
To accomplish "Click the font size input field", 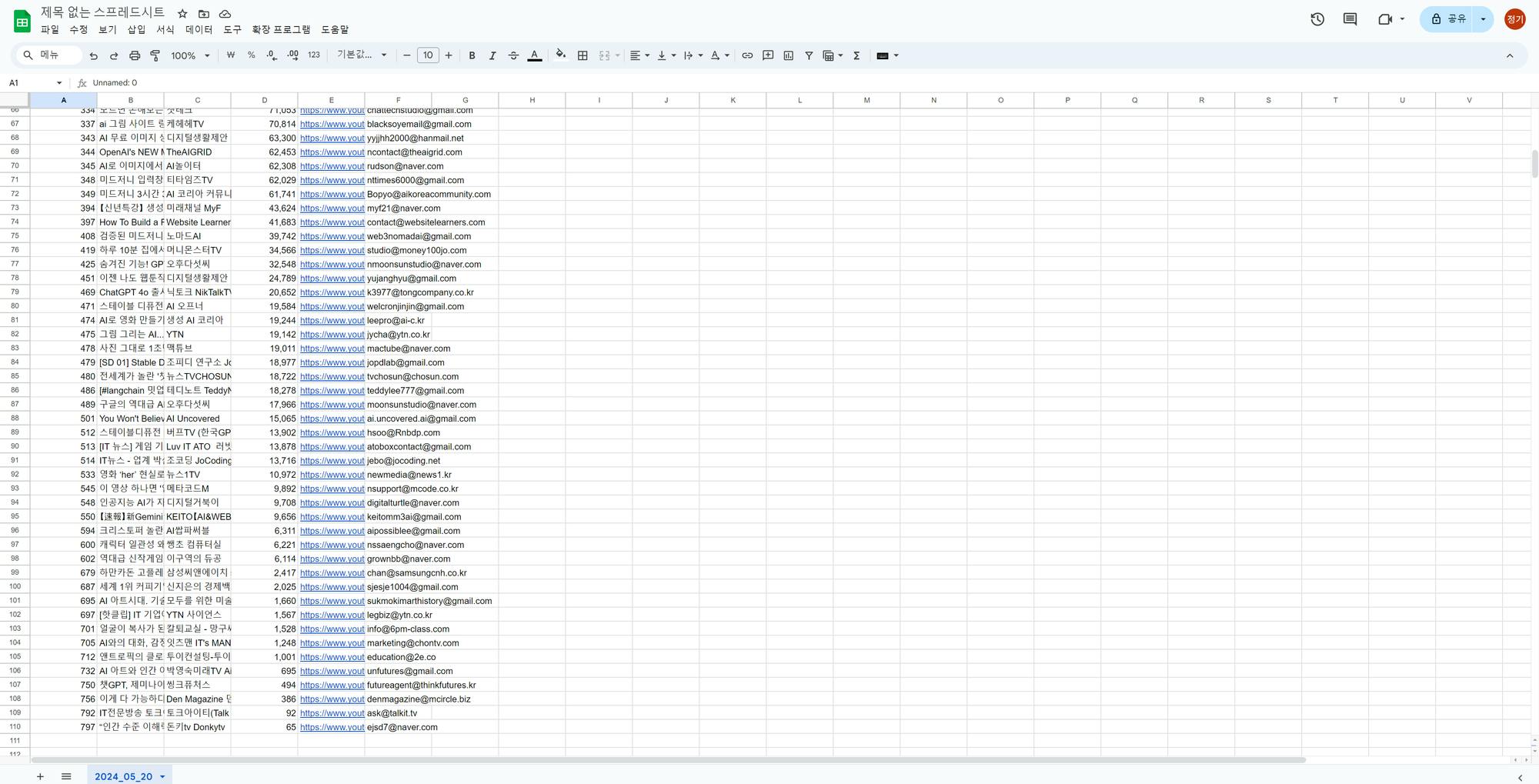I will (x=428, y=55).
